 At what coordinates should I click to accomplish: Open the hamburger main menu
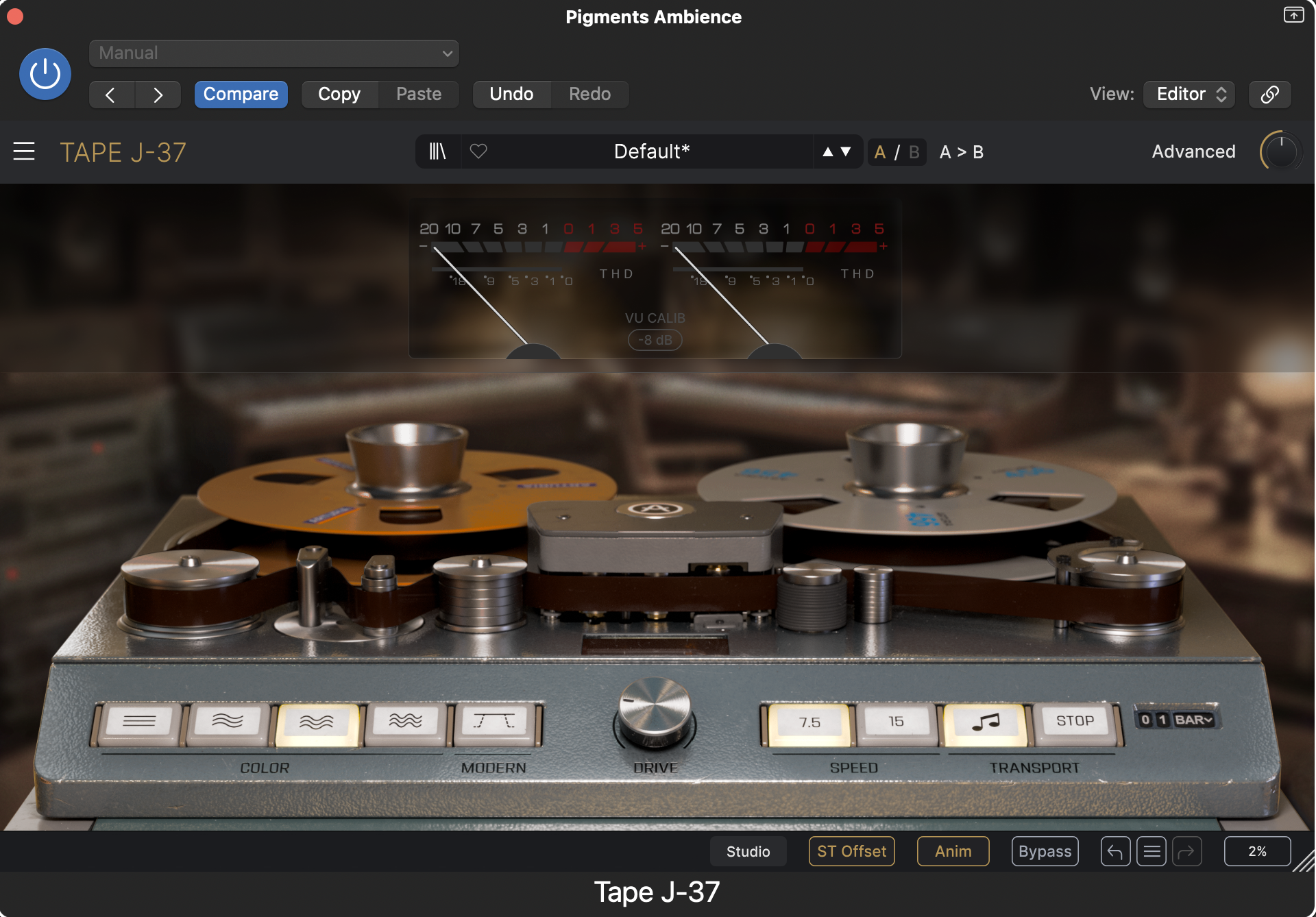[x=24, y=151]
